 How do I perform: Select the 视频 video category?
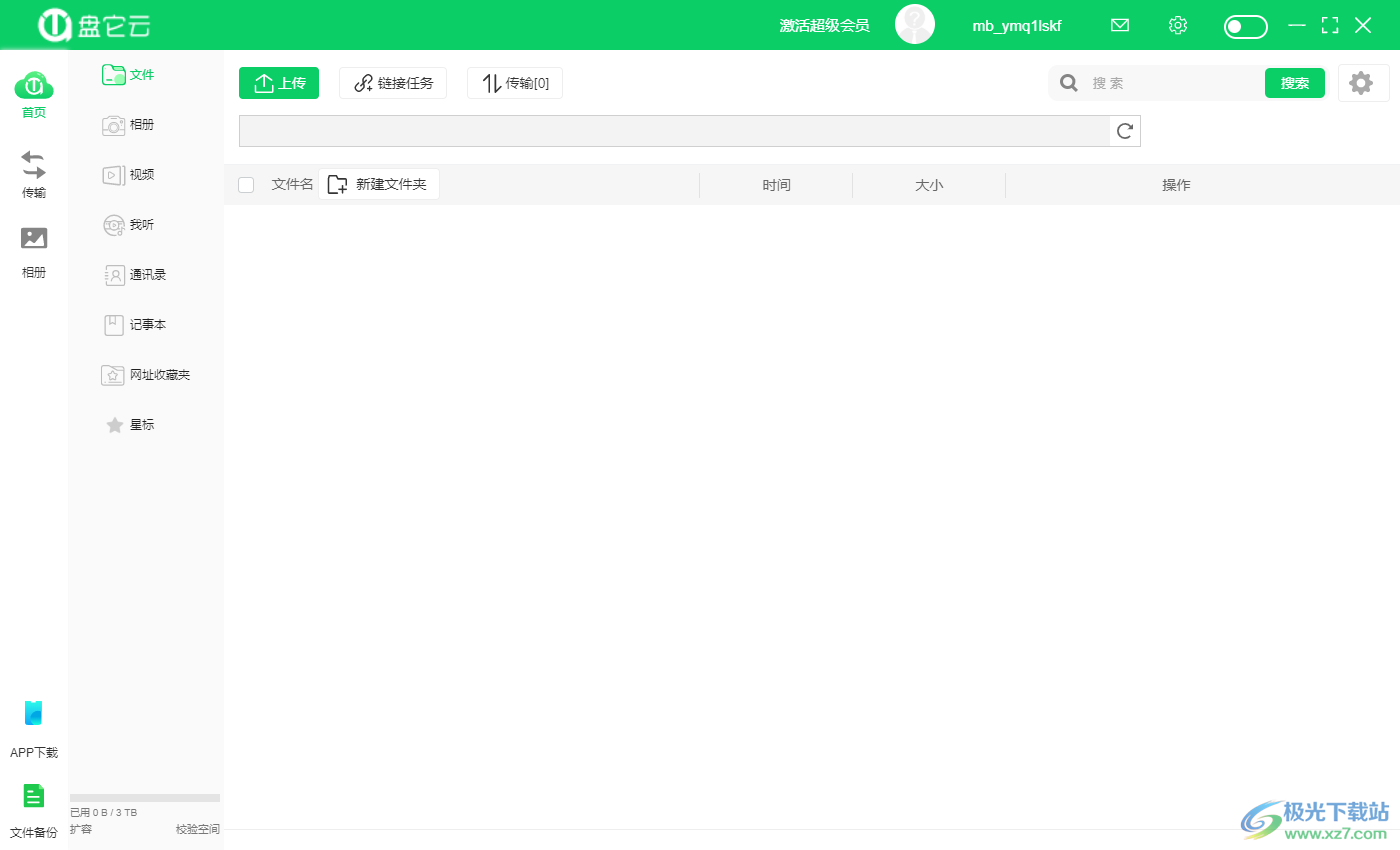[x=128, y=175]
